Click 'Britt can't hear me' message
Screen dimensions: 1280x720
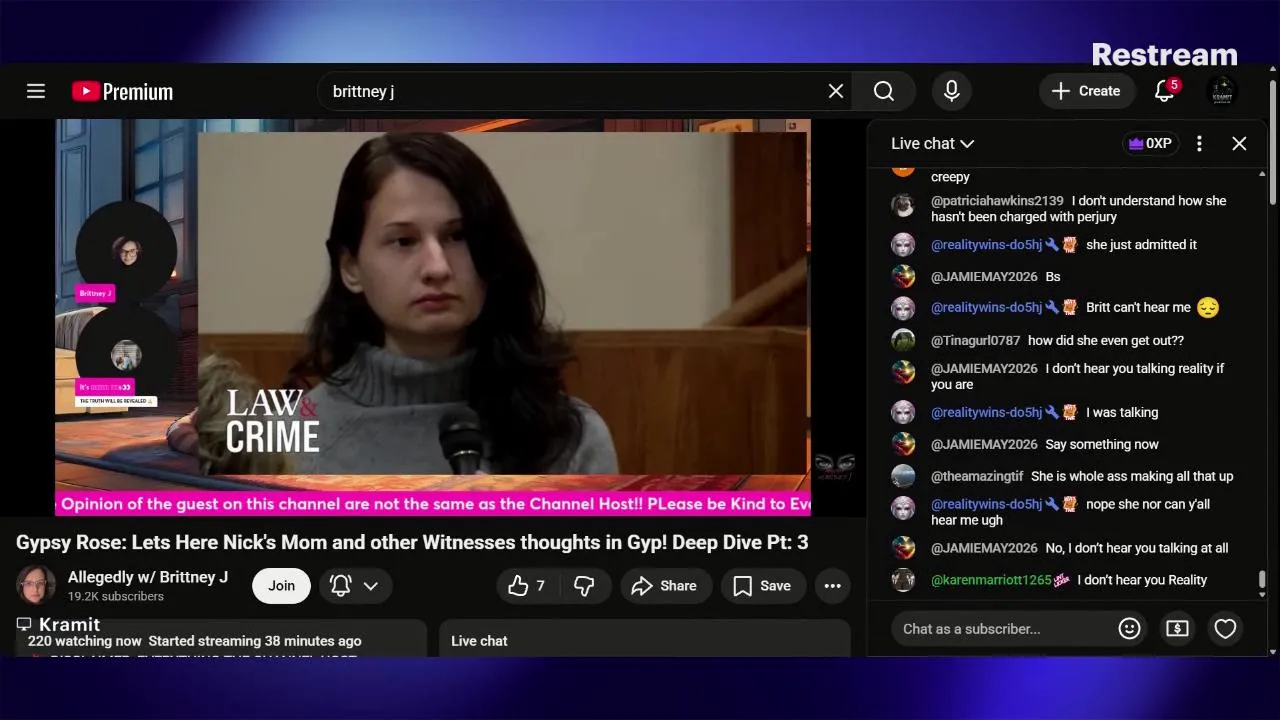point(1138,308)
